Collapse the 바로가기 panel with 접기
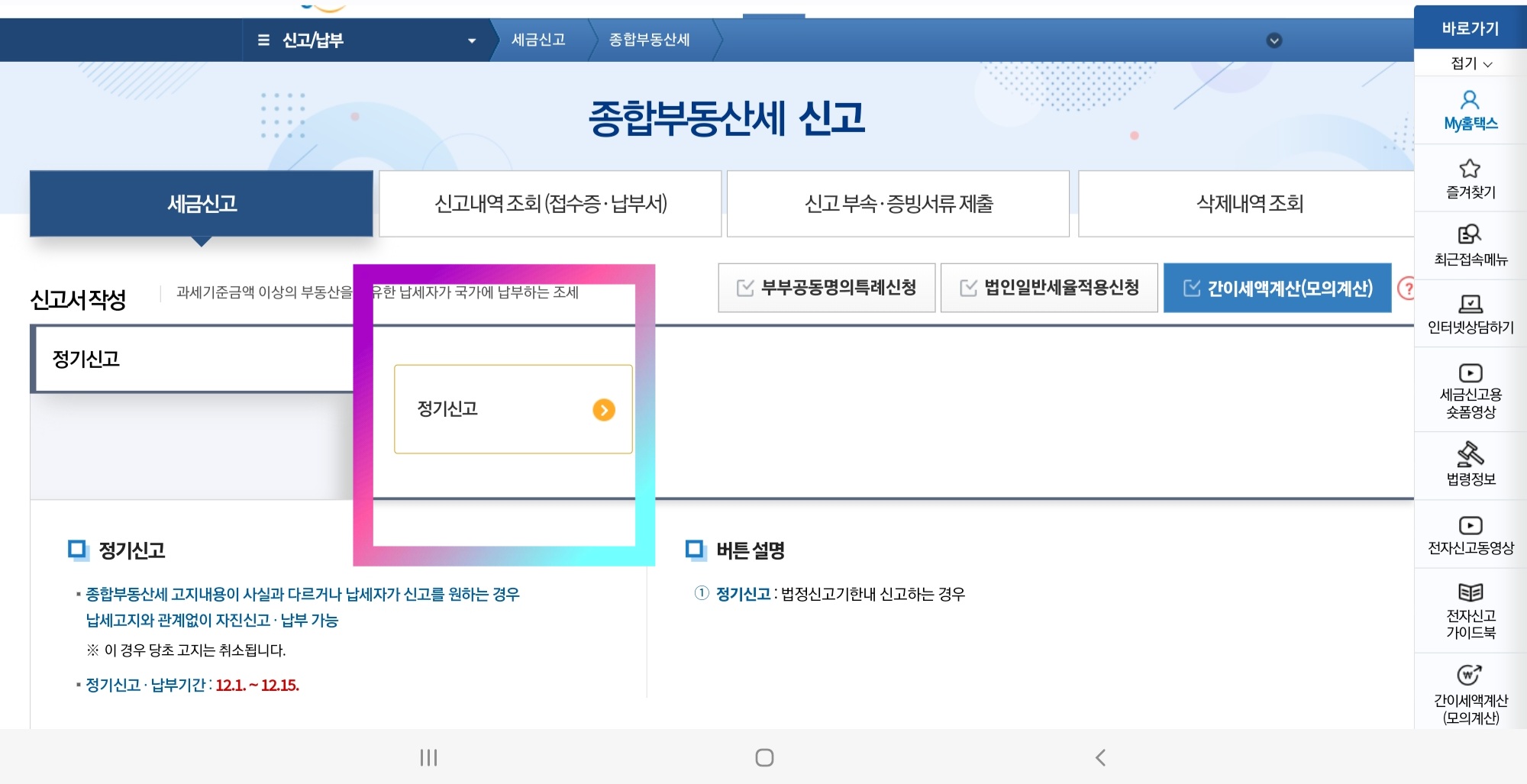 (x=1471, y=63)
